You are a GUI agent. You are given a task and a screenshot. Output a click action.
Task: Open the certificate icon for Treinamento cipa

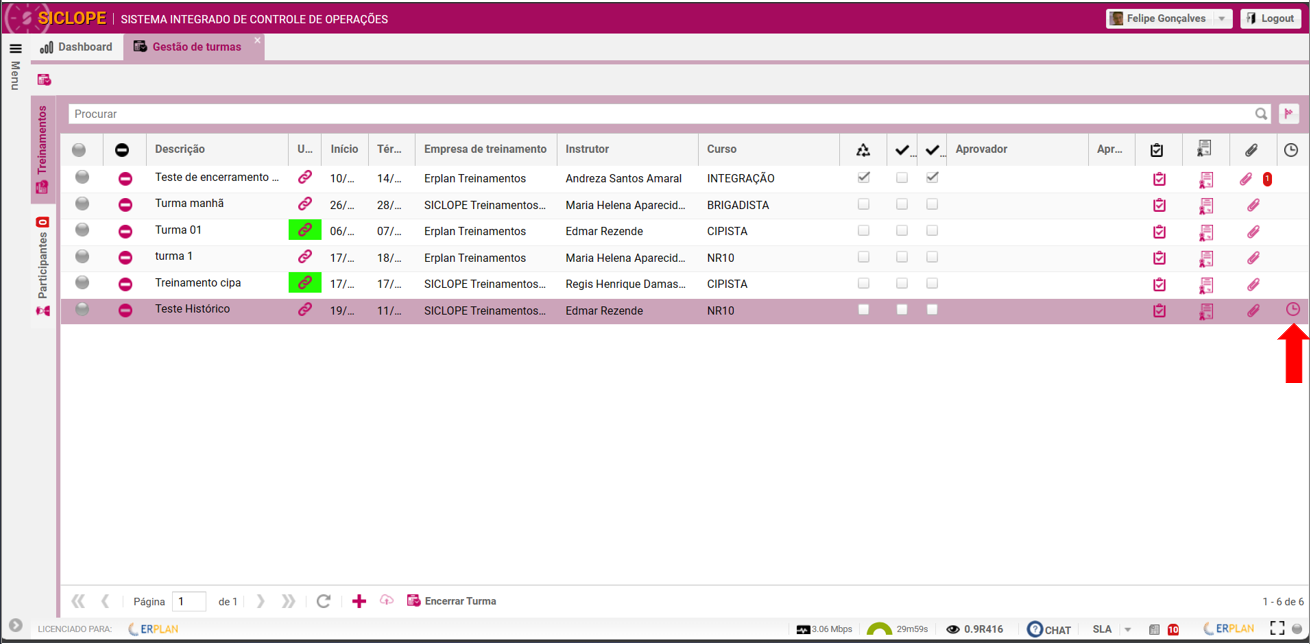click(1206, 285)
